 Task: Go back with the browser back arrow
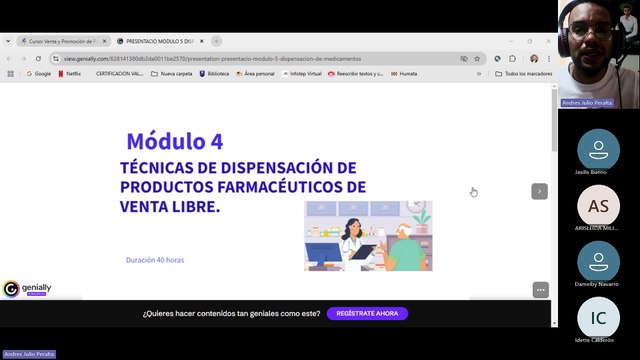(x=9, y=59)
